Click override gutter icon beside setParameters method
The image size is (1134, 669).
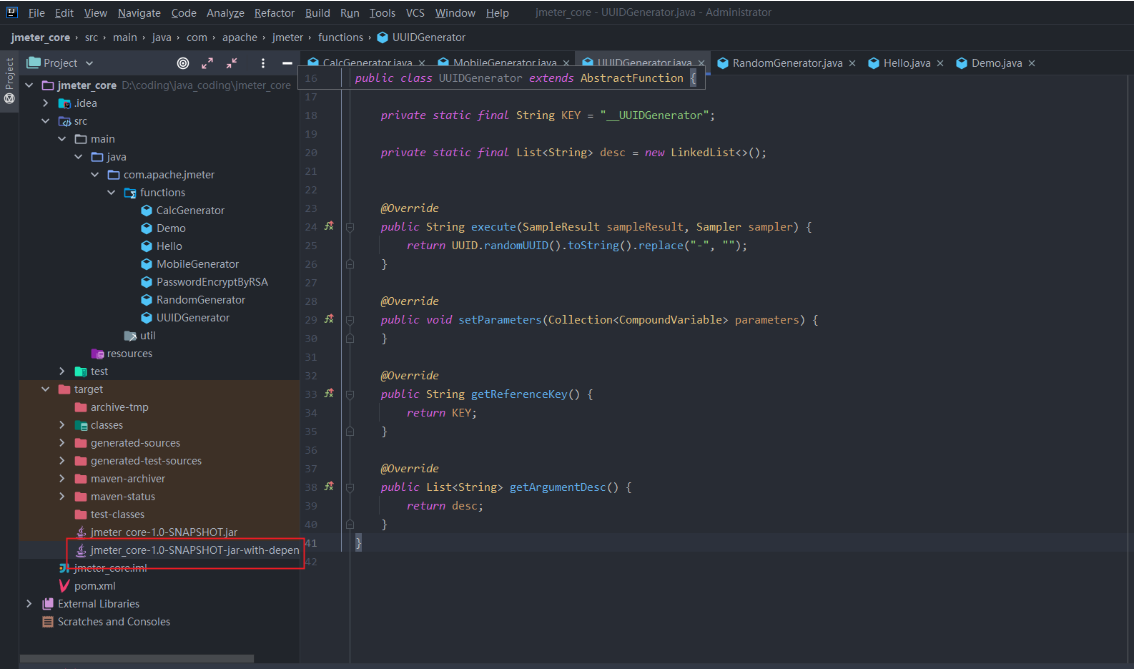pyautogui.click(x=329, y=319)
